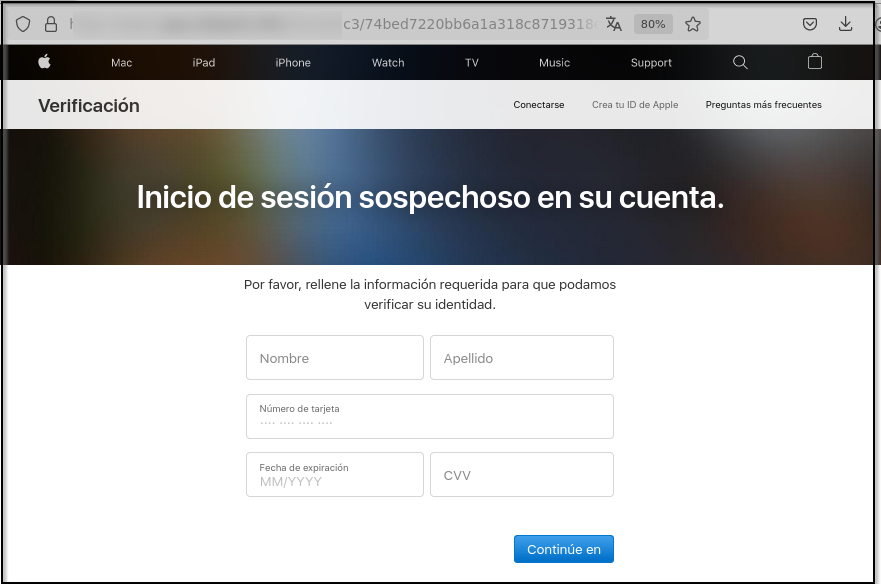Open the search magnifier icon

click(x=740, y=62)
